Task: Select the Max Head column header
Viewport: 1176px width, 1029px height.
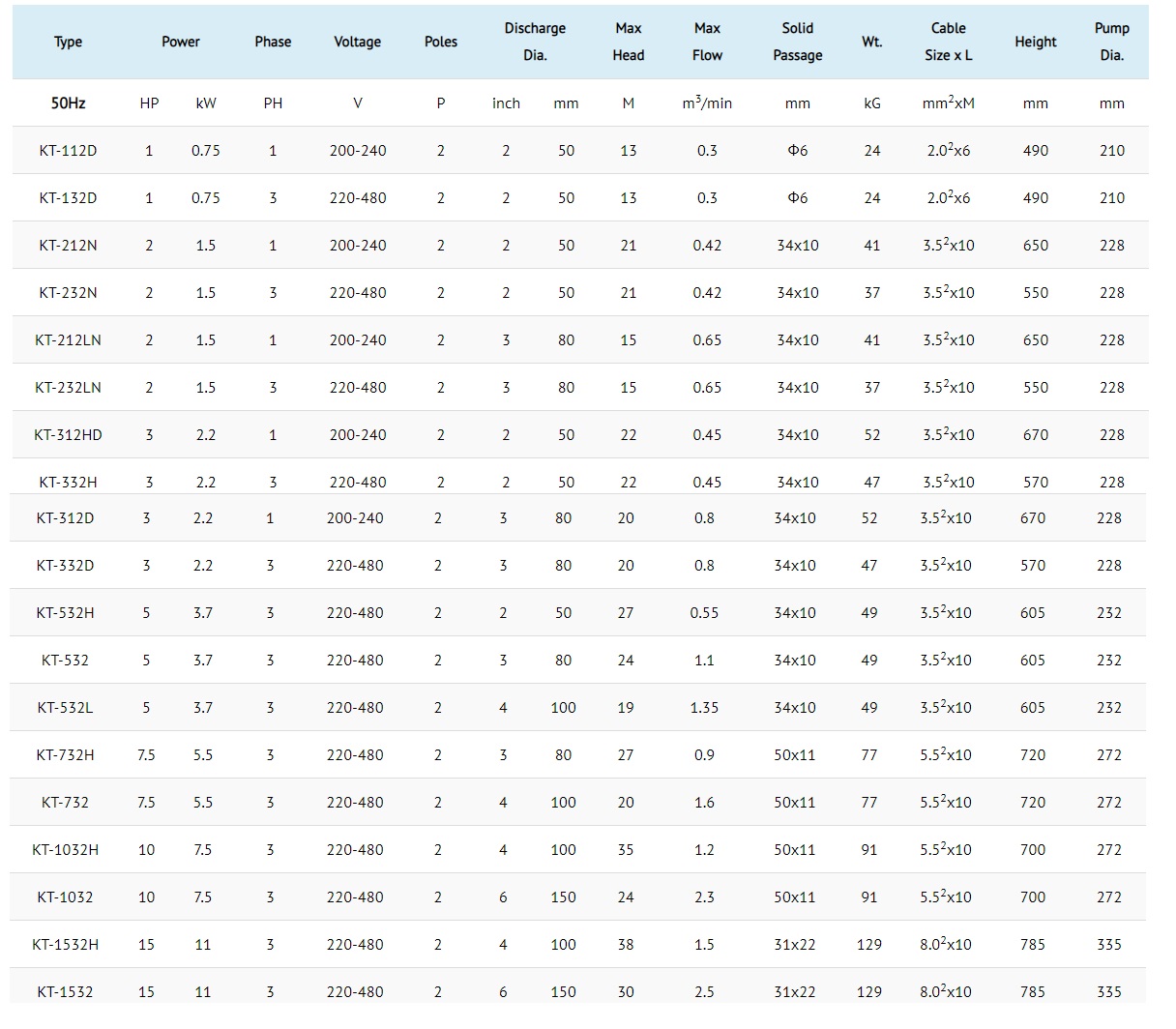Action: point(629,42)
